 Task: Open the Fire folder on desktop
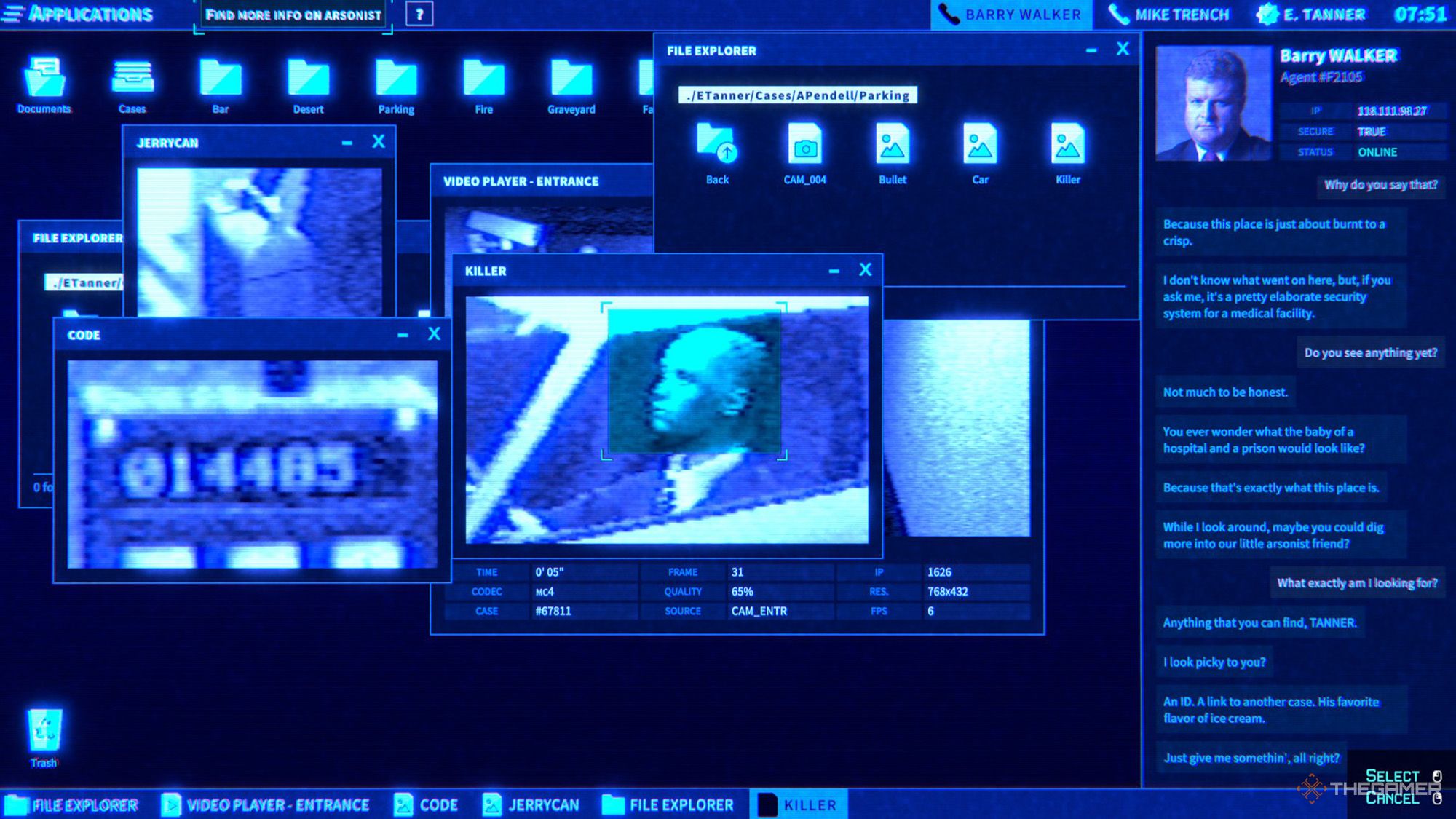[484, 85]
